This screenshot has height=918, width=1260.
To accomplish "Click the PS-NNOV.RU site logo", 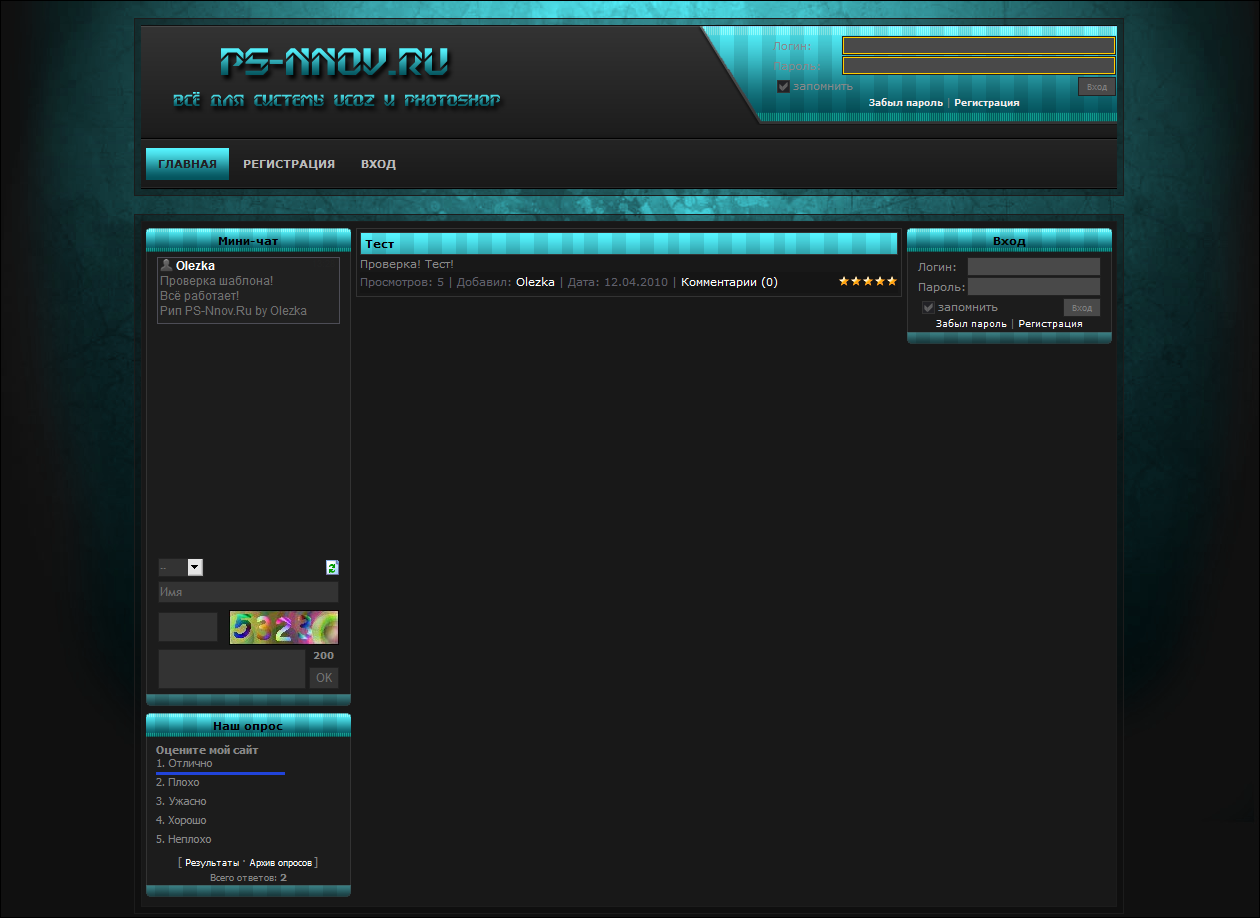I will click(334, 63).
